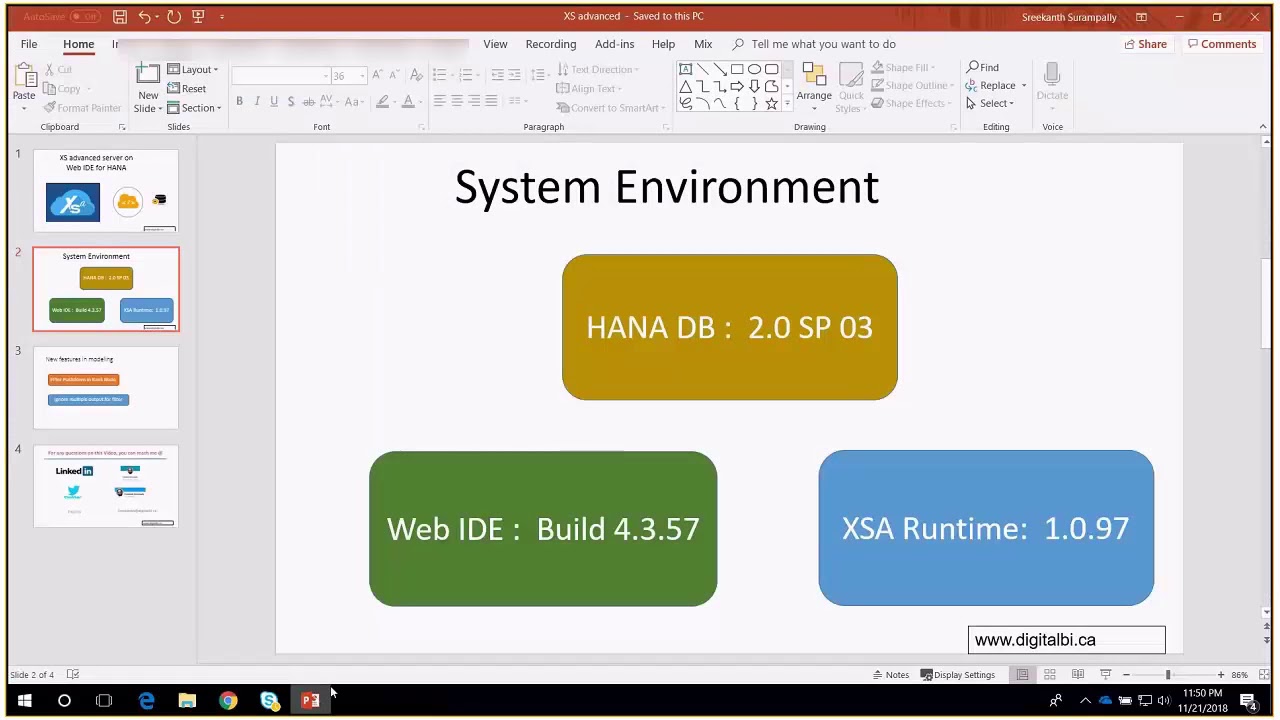Expand the Layout dropdown
Image resolution: width=1280 pixels, height=720 pixels.
[x=193, y=70]
